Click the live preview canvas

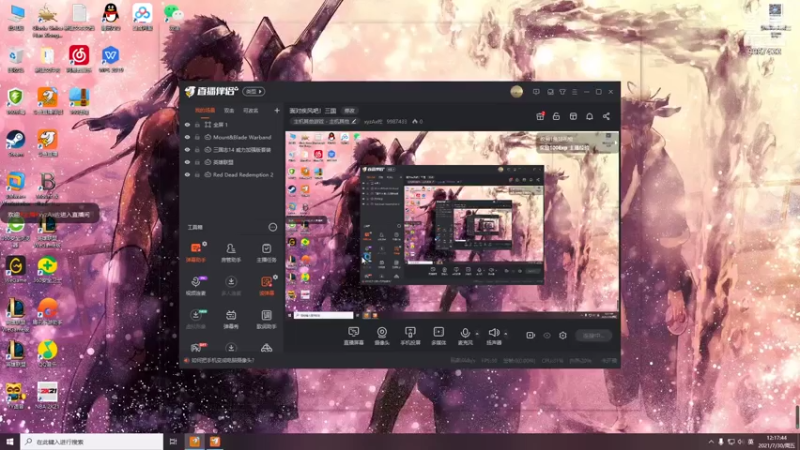tap(452, 225)
